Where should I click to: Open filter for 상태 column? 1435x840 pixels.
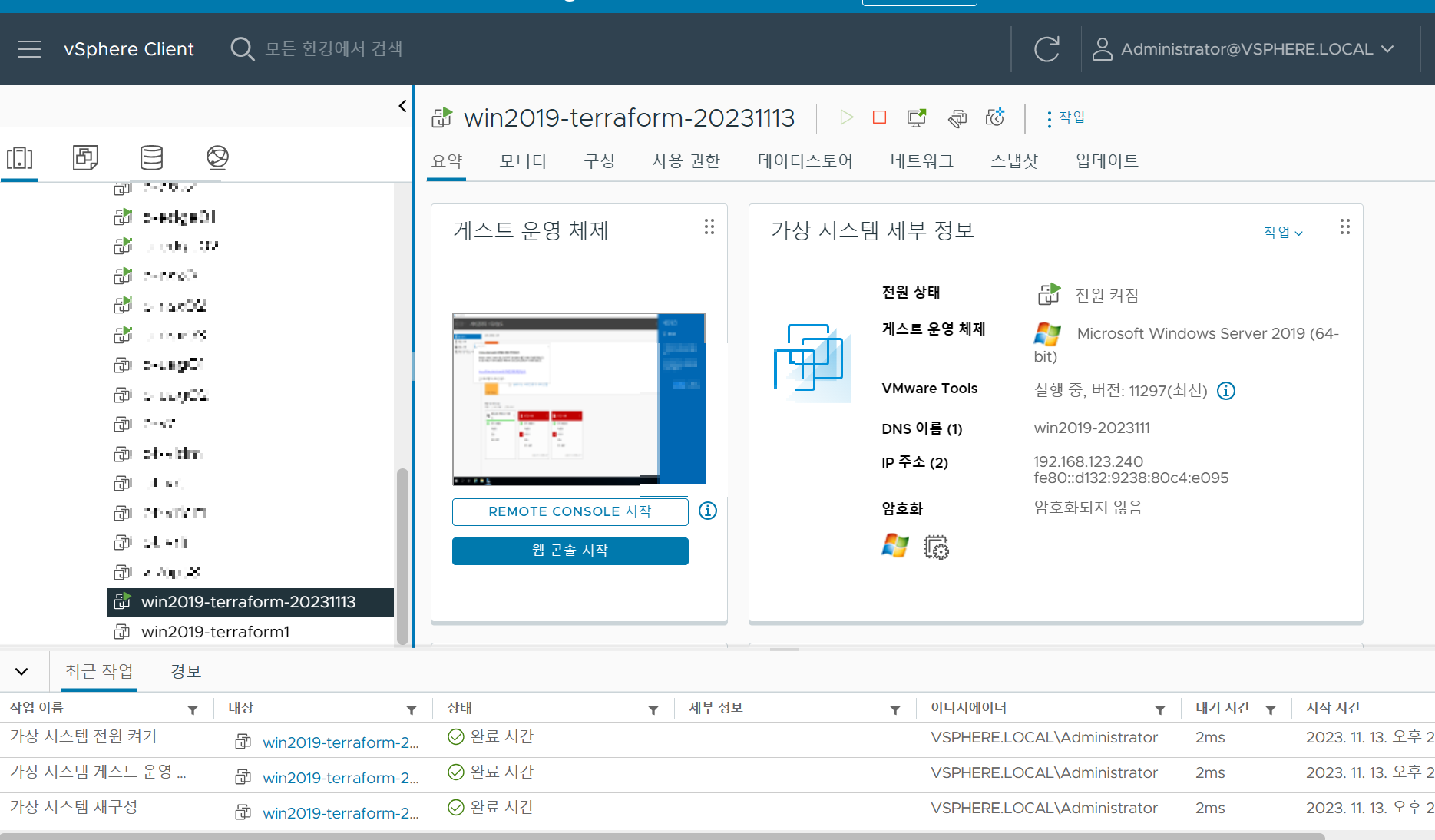click(x=653, y=709)
